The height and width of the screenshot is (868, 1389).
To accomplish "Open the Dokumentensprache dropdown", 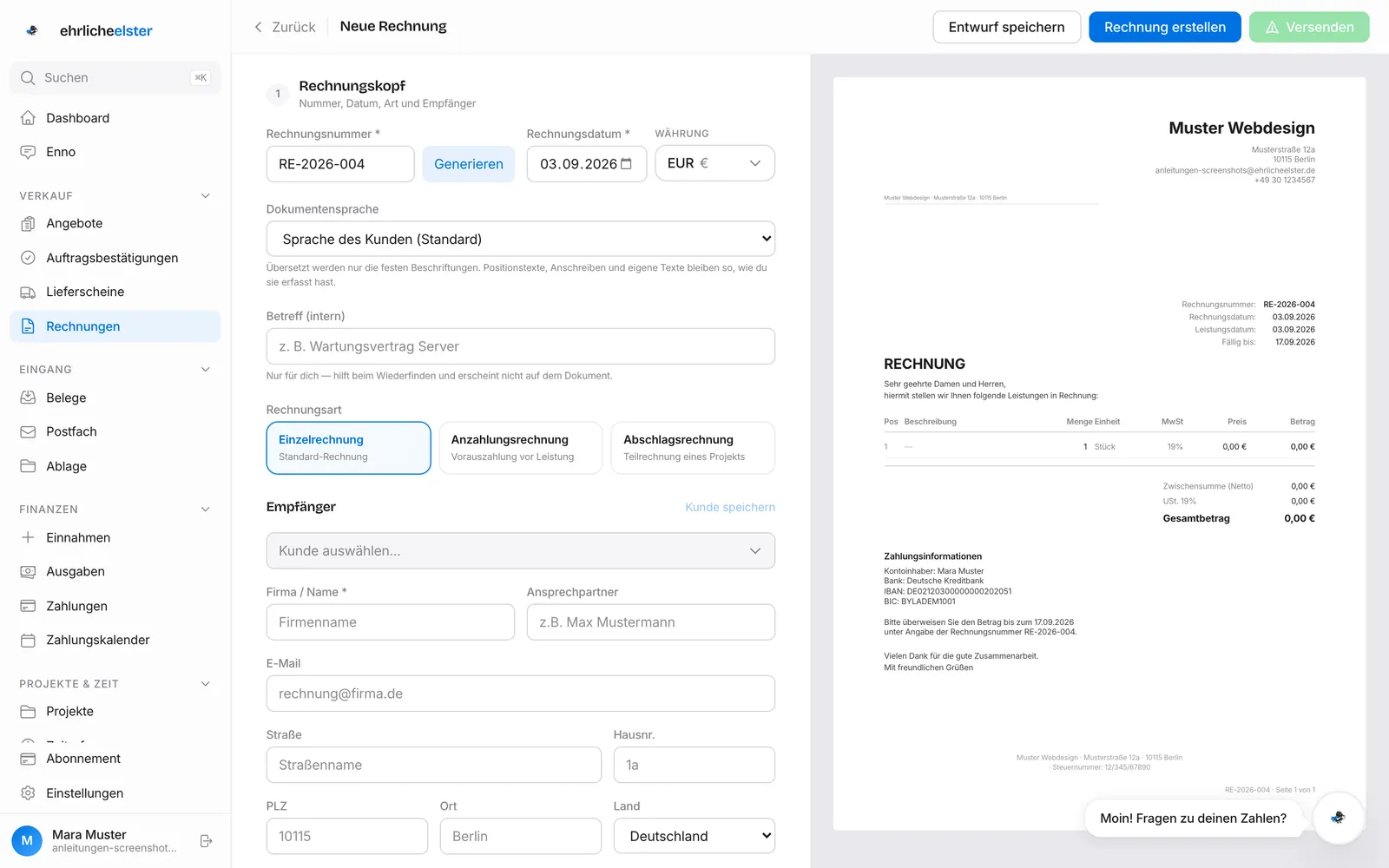I will click(521, 239).
